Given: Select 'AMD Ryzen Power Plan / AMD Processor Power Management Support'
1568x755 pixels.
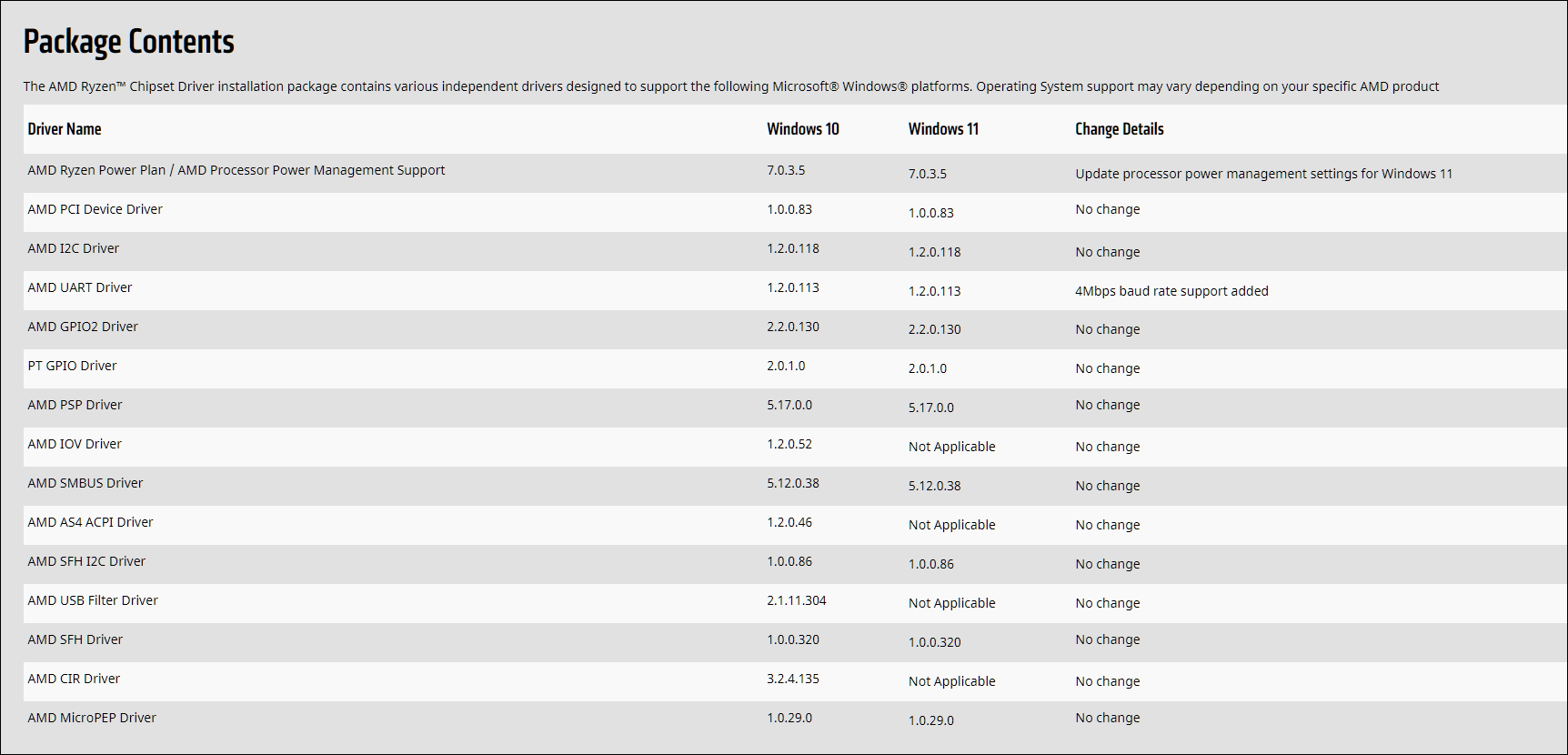Looking at the screenshot, I should pyautogui.click(x=236, y=170).
